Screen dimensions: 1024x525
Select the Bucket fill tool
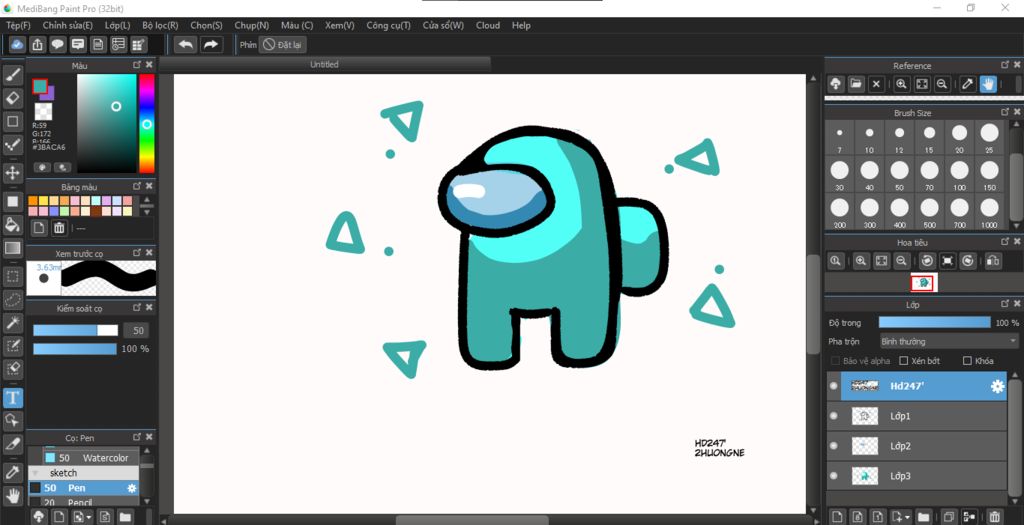point(12,225)
